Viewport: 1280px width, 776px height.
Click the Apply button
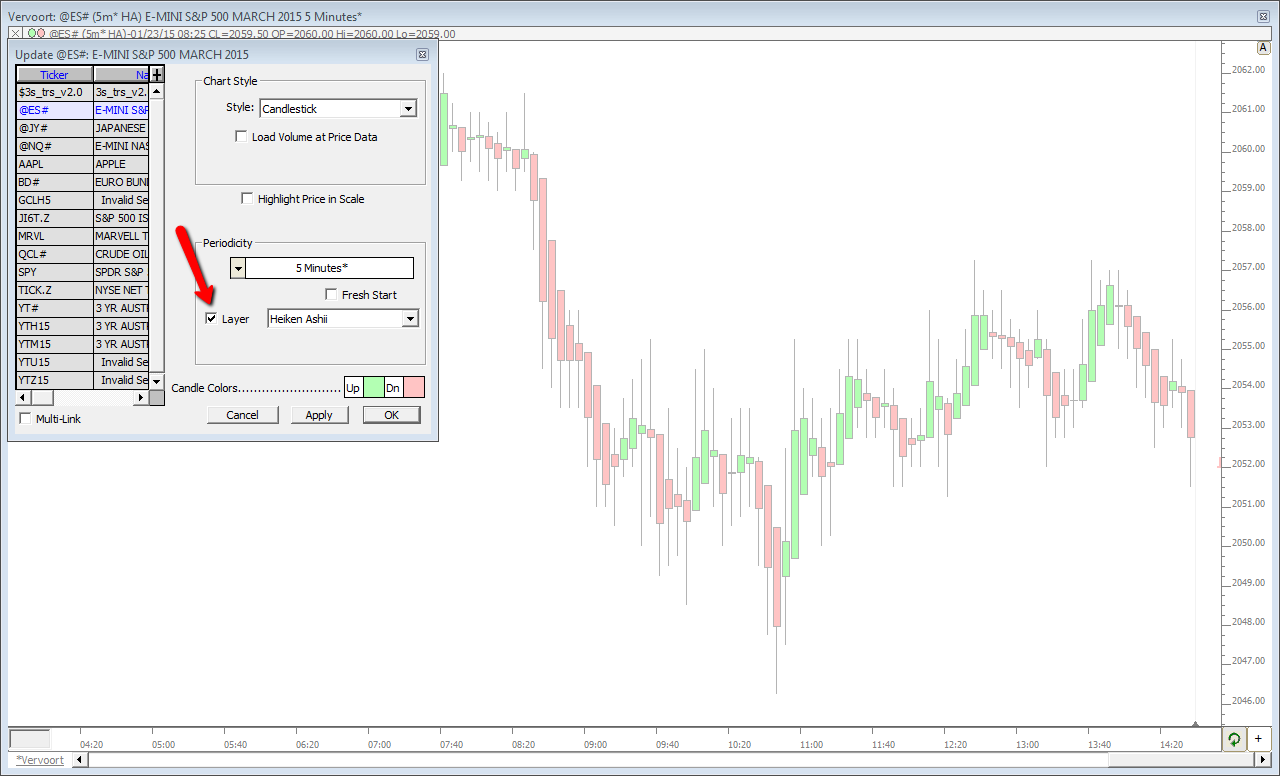click(x=319, y=415)
